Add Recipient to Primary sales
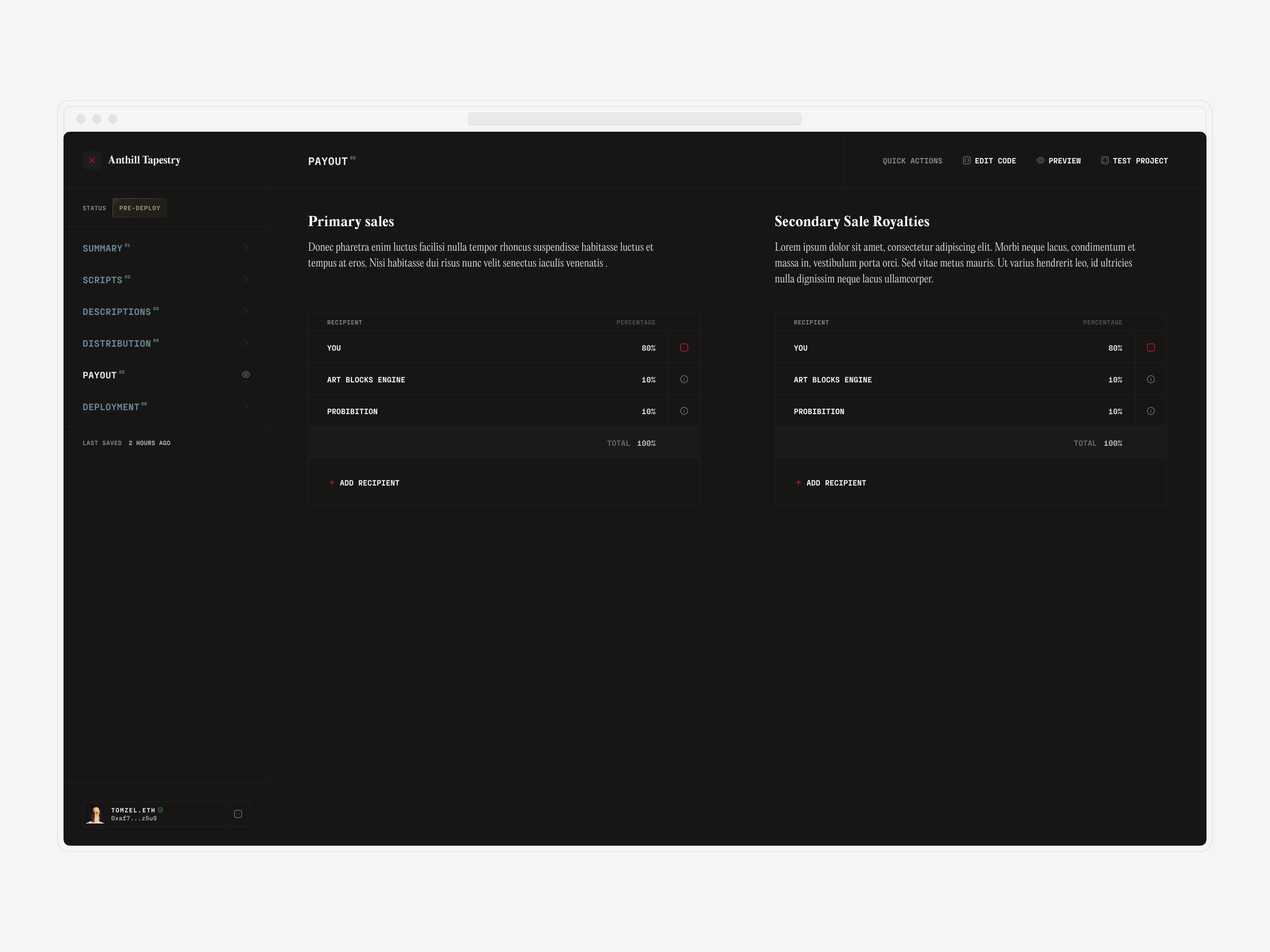 pos(364,483)
